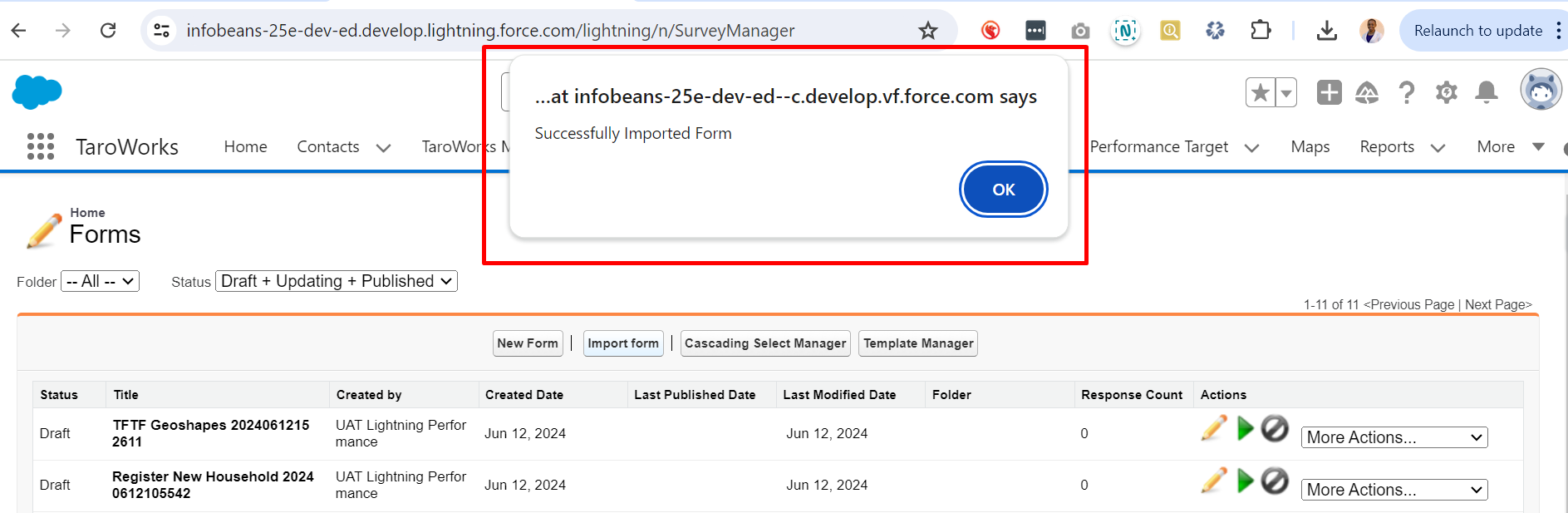Bookmark this page with the star icon
Screen dimensions: 1568x513
click(x=927, y=31)
